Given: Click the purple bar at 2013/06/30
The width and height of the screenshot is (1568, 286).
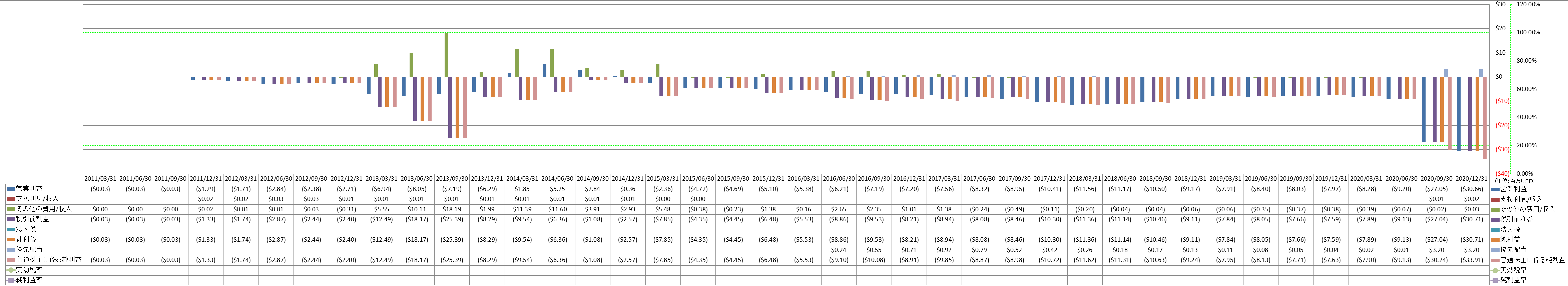Looking at the screenshot, I should click(415, 99).
